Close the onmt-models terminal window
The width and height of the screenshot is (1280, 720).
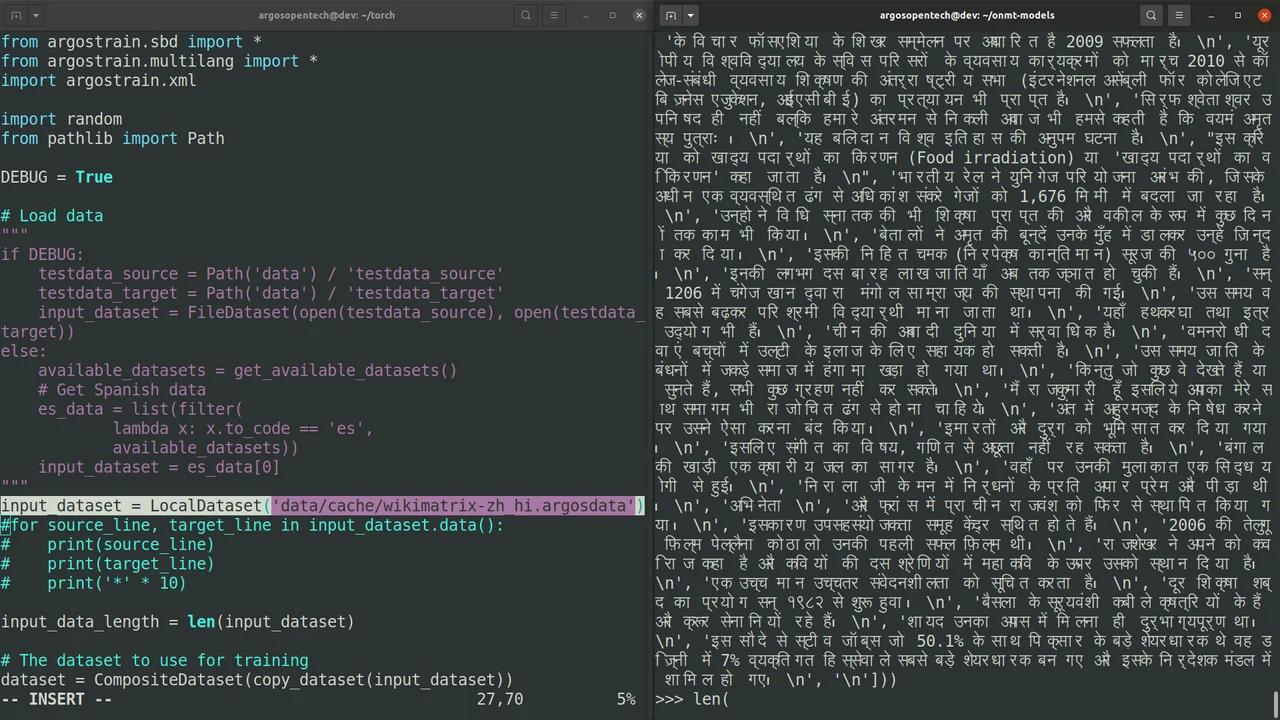click(1264, 15)
